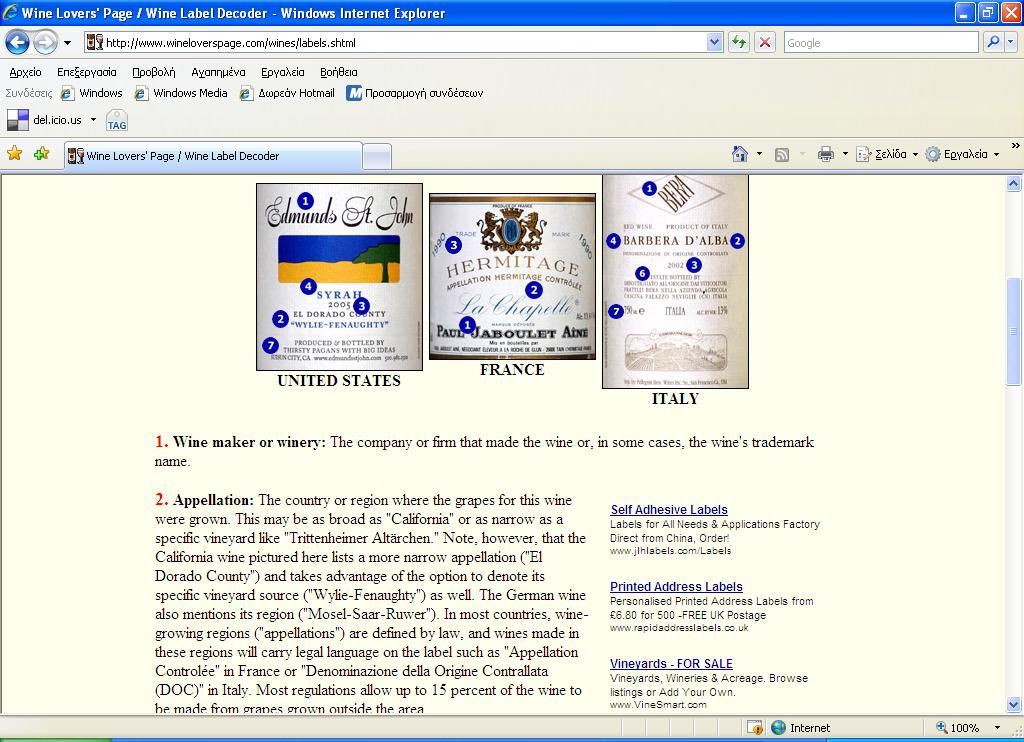Click the Windows link in the links bar

[91, 93]
